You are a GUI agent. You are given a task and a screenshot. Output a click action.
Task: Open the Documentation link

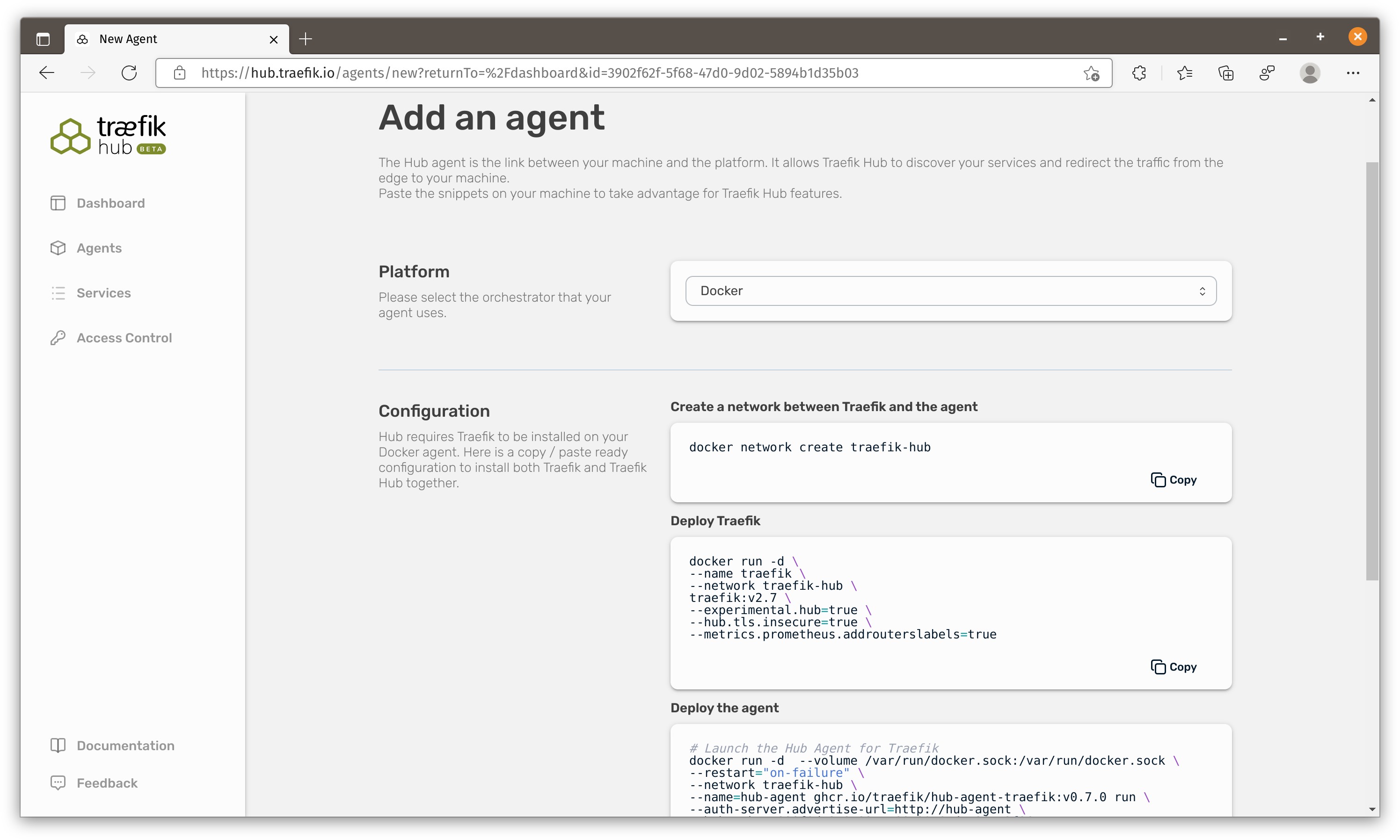point(125,746)
